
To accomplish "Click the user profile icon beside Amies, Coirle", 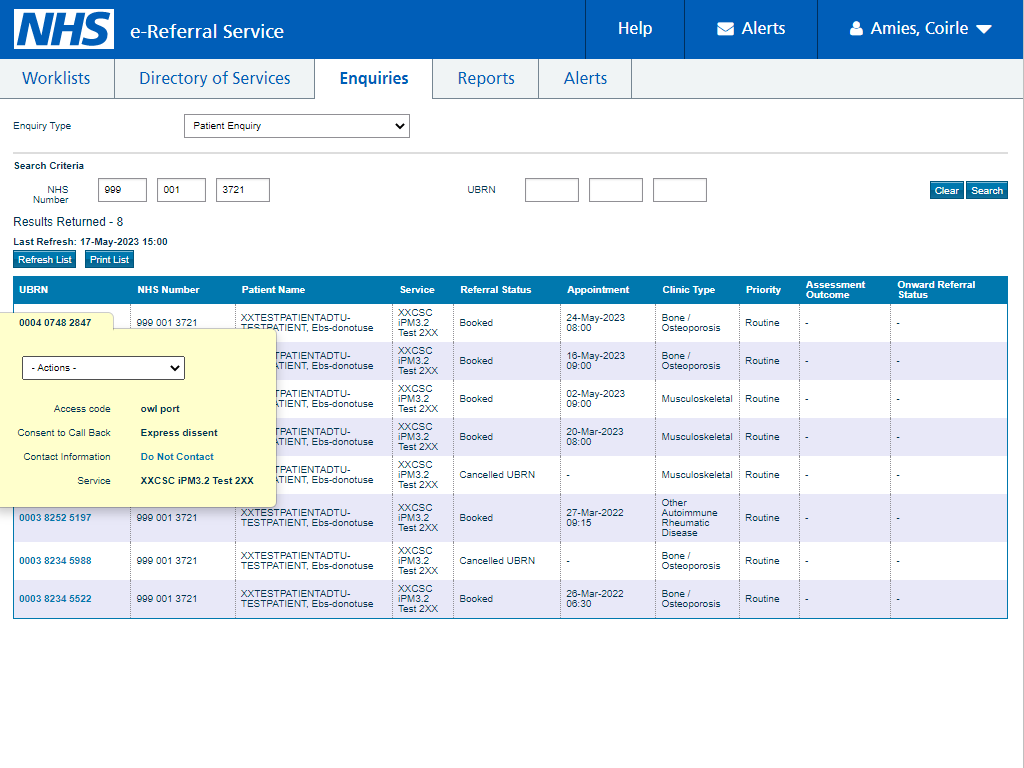I will pyautogui.click(x=856, y=29).
